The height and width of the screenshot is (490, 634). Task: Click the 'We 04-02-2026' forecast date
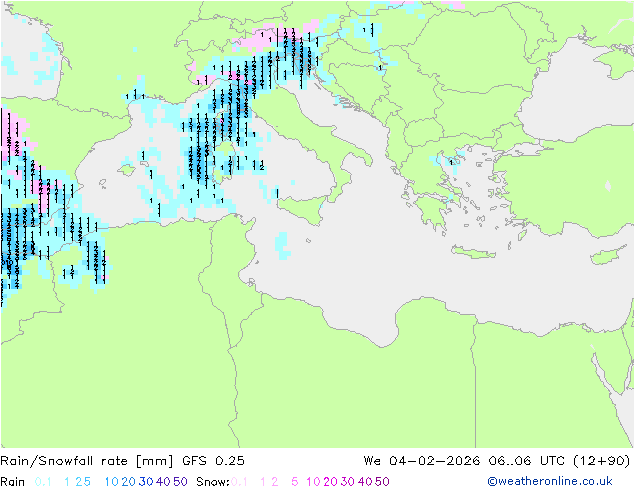422,461
